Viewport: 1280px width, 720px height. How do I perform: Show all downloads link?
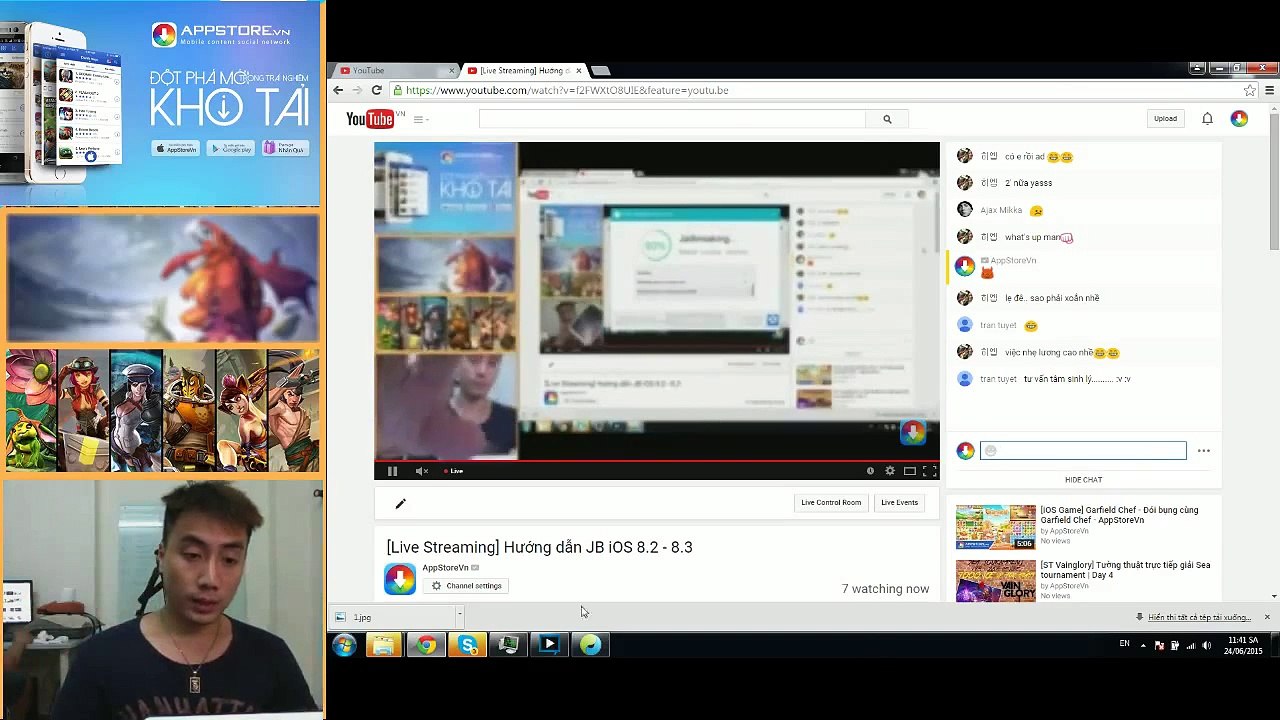[1199, 617]
